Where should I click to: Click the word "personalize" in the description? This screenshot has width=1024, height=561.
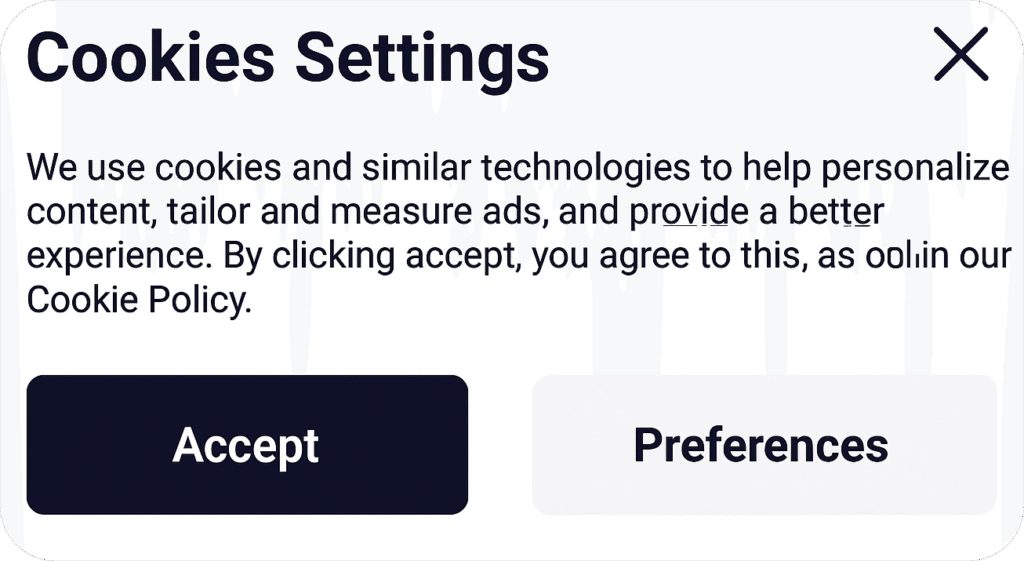pyautogui.click(x=914, y=168)
